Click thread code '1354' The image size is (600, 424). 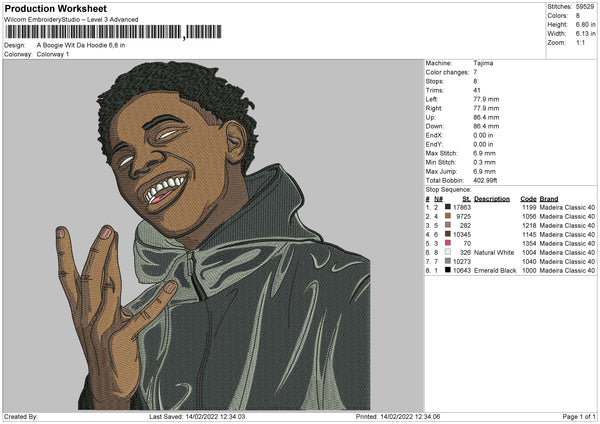529,243
